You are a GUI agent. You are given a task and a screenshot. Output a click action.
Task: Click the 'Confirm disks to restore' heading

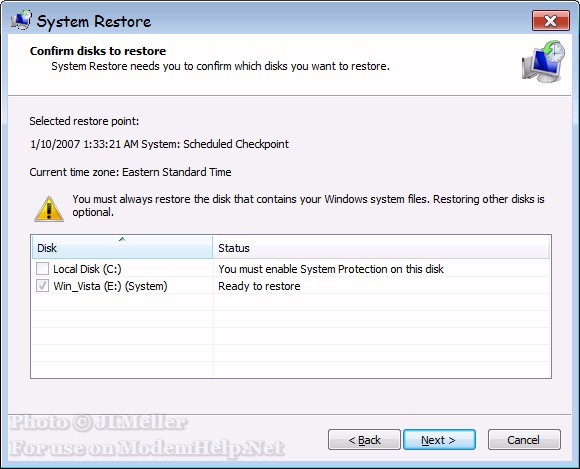[98, 51]
